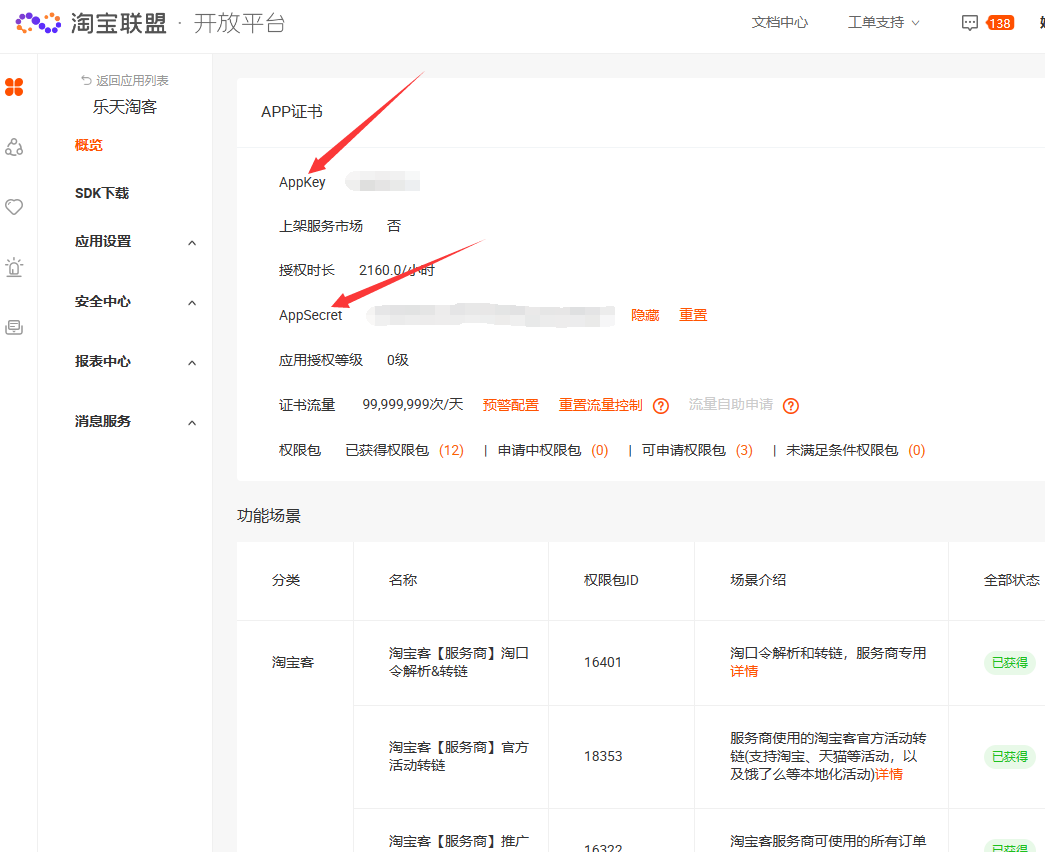Click the 重置 link next to AppSecret
1045x852 pixels.
tap(693, 315)
